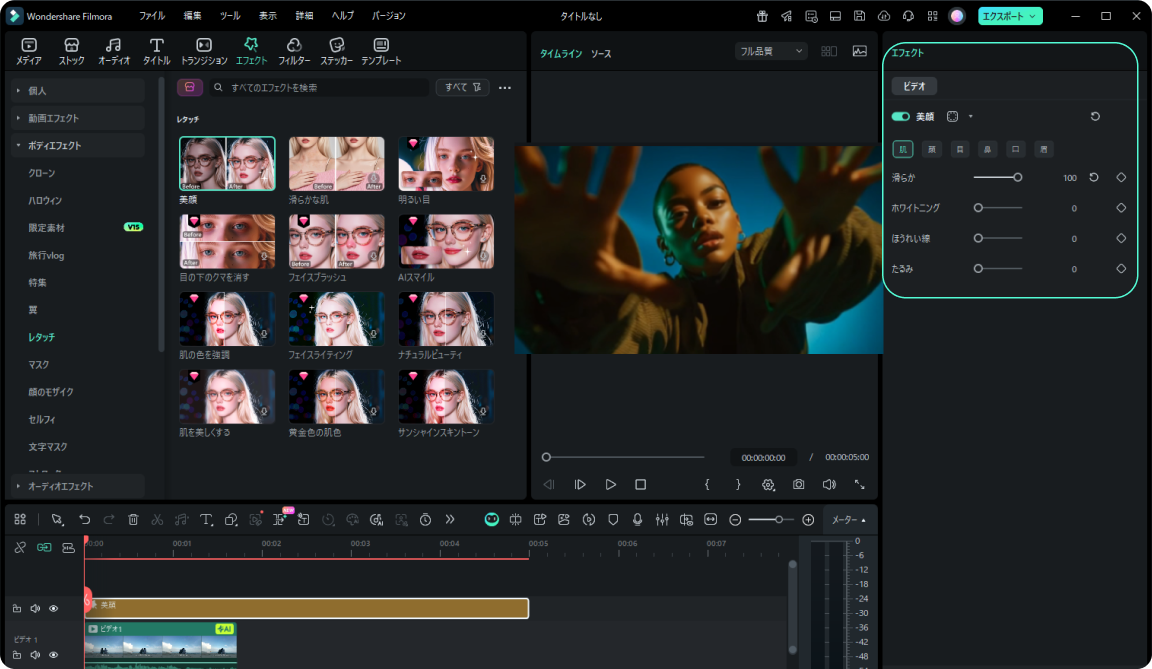
Task: Open the フル品質 quality dropdown
Action: pyautogui.click(x=770, y=51)
